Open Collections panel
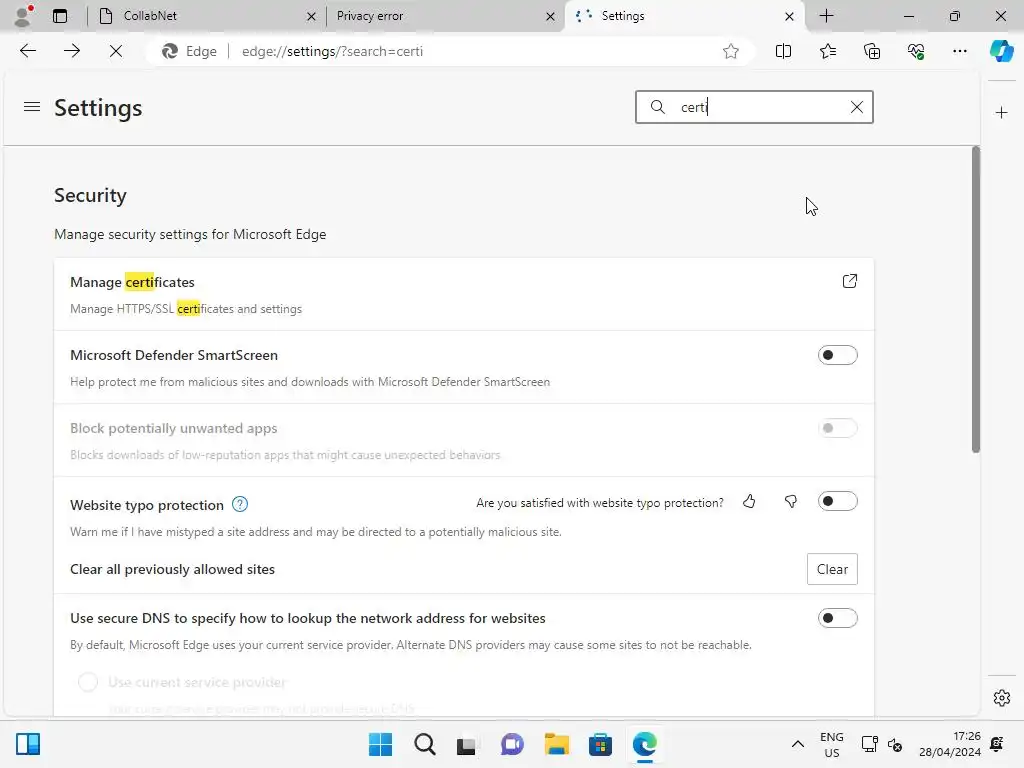 pos(872,51)
